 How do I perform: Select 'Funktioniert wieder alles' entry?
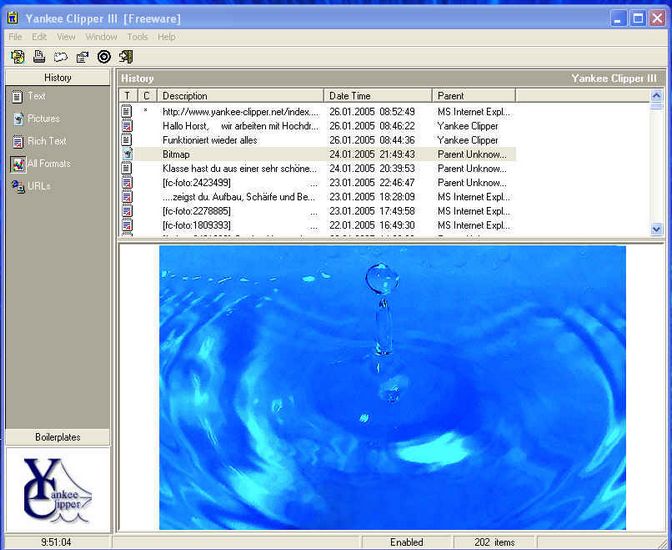[210, 140]
